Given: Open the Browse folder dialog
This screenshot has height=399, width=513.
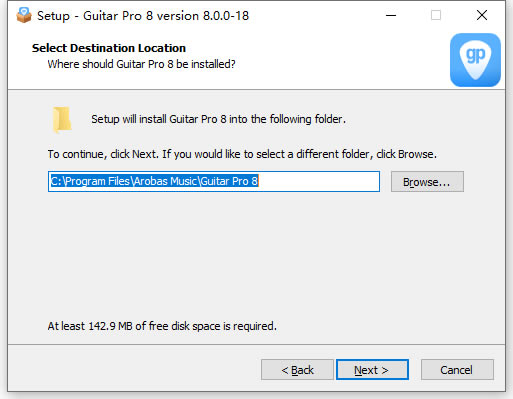Looking at the screenshot, I should click(427, 182).
